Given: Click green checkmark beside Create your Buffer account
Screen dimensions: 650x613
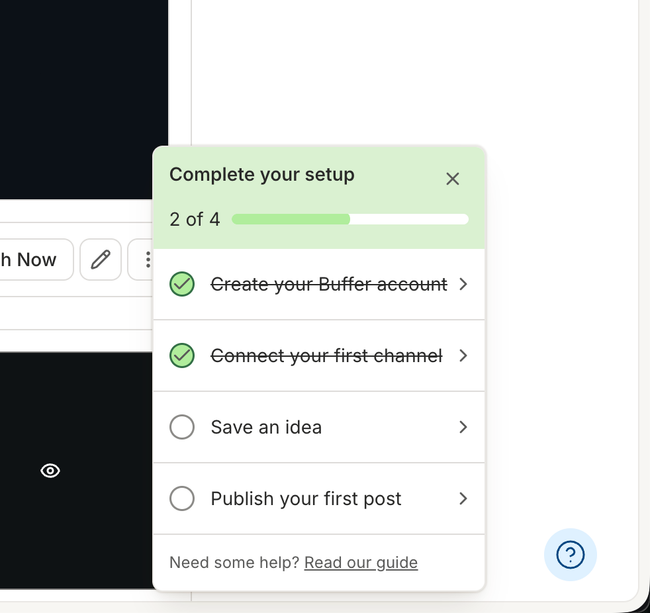Looking at the screenshot, I should 182,284.
